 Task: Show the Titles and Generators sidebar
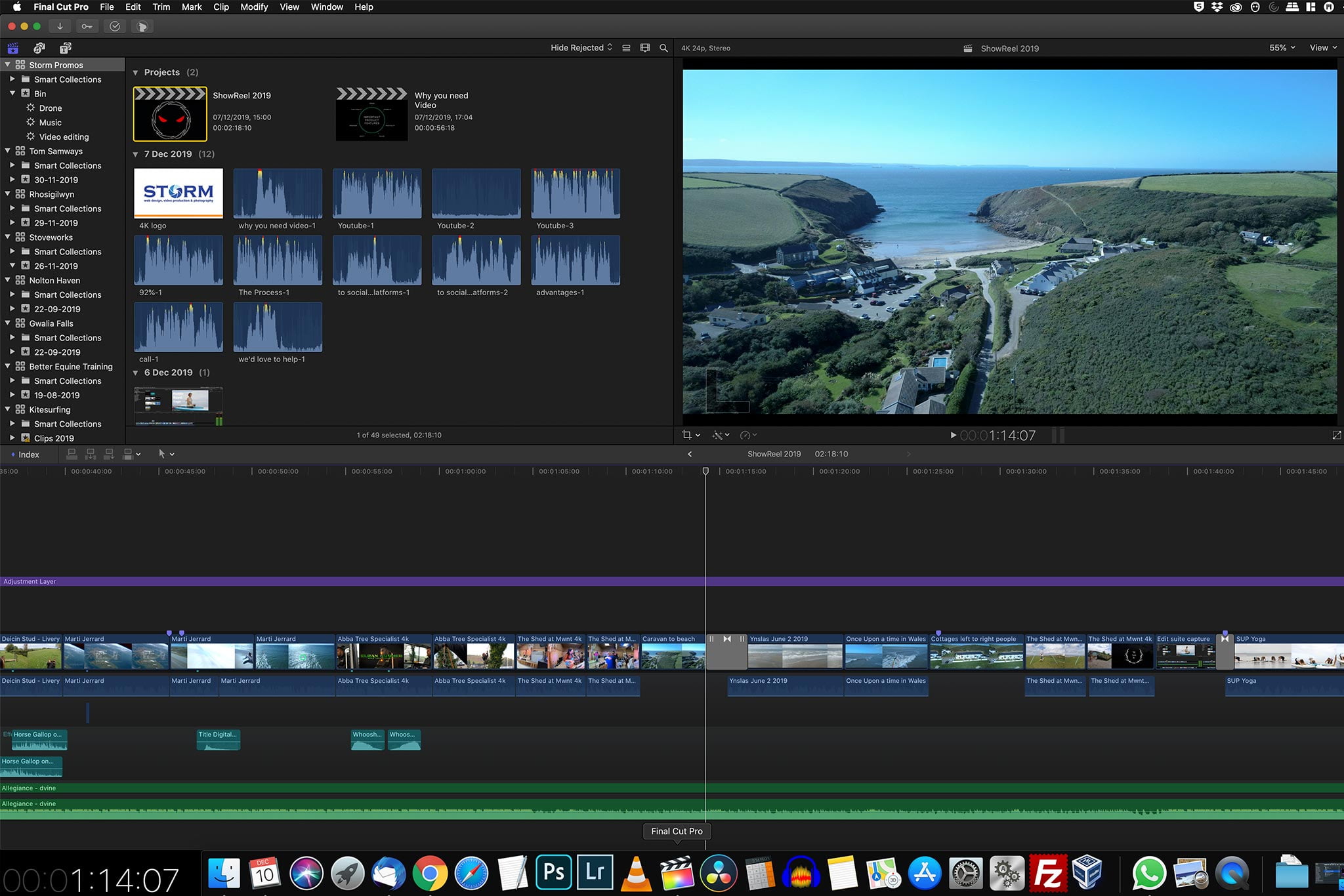coord(66,48)
